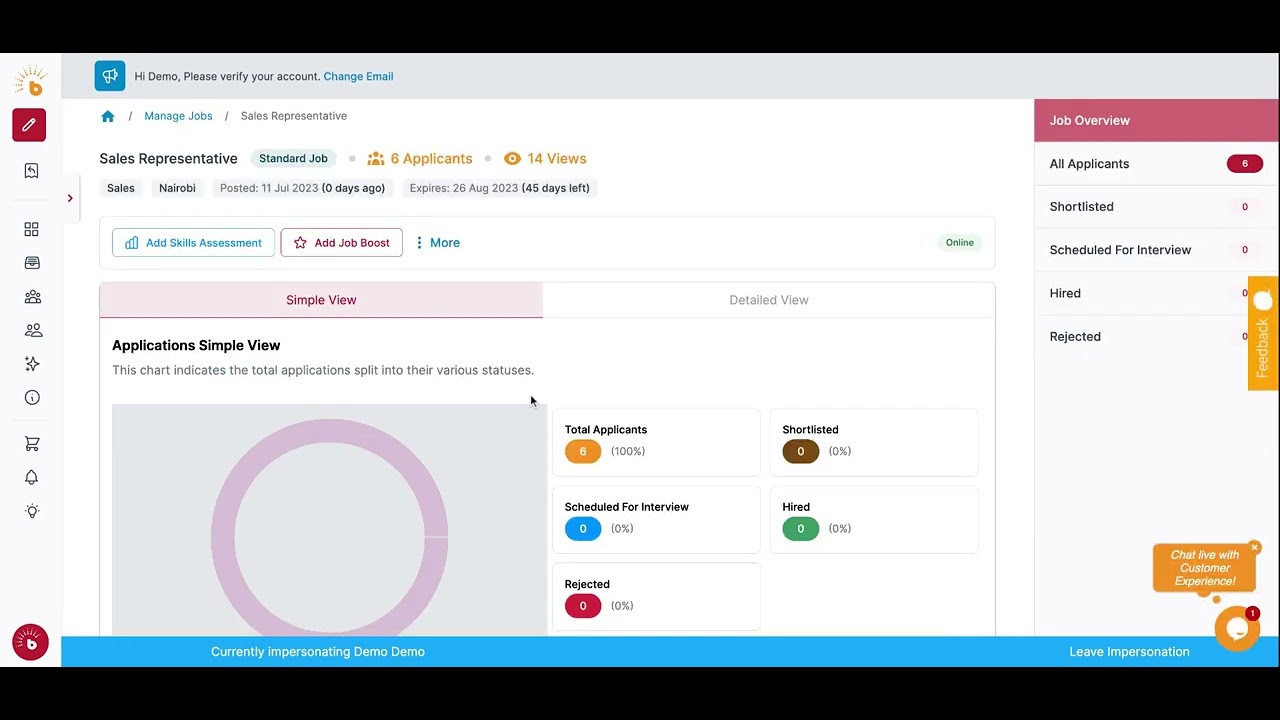Image resolution: width=1280 pixels, height=720 pixels.
Task: Click the brown Shortlisted count badge
Action: (800, 451)
